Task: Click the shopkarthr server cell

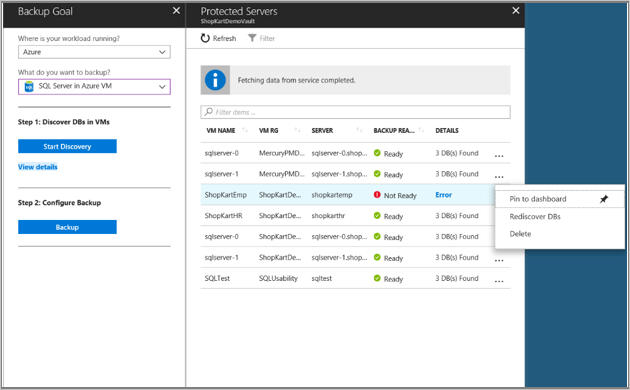Action: [328, 216]
